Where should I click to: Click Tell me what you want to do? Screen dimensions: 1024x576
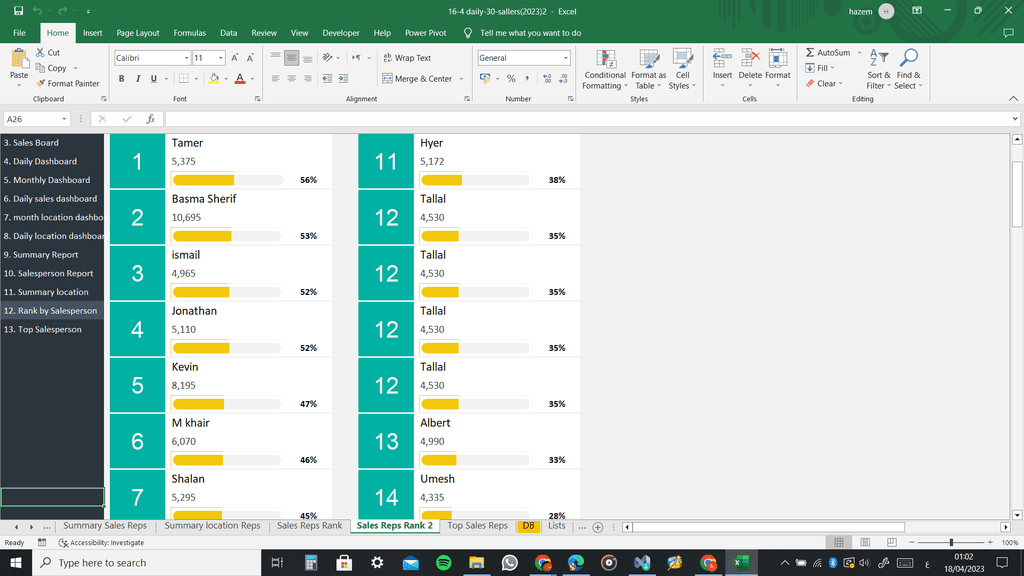[530, 33]
